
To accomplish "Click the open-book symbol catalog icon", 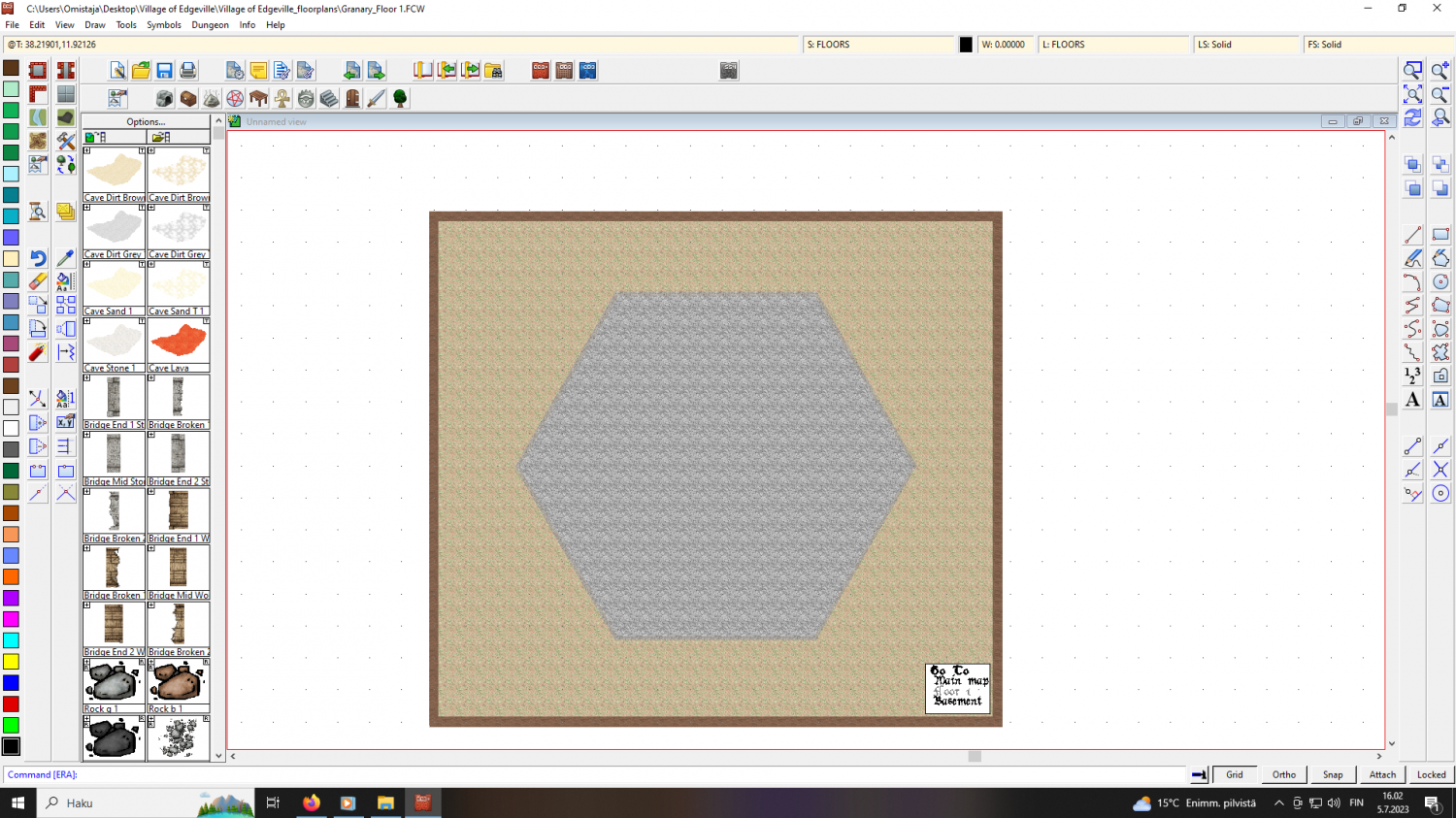I will (423, 71).
